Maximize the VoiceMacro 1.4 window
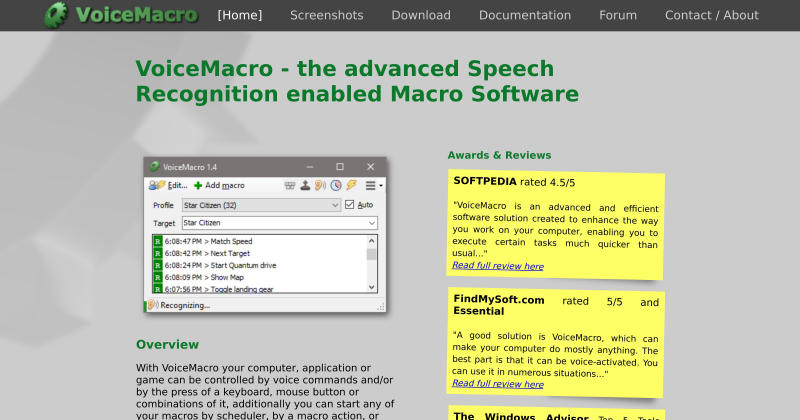The width and height of the screenshot is (800, 420). coord(340,167)
